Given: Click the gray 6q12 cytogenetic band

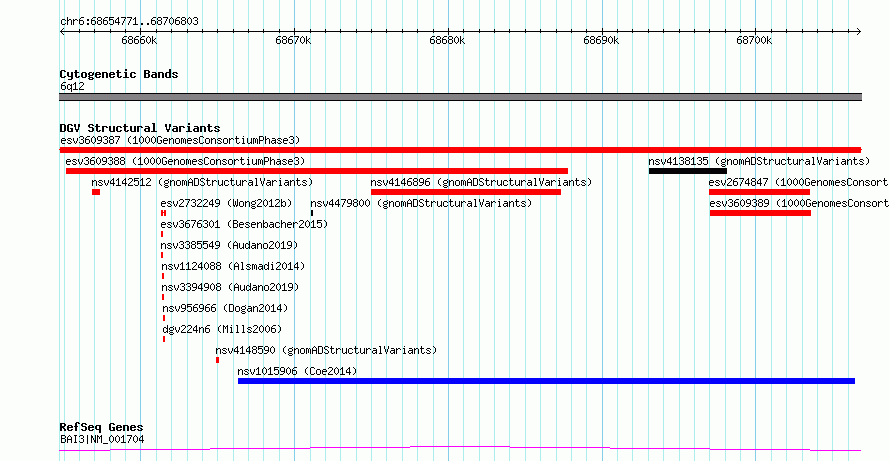Looking at the screenshot, I should pyautogui.click(x=460, y=97).
